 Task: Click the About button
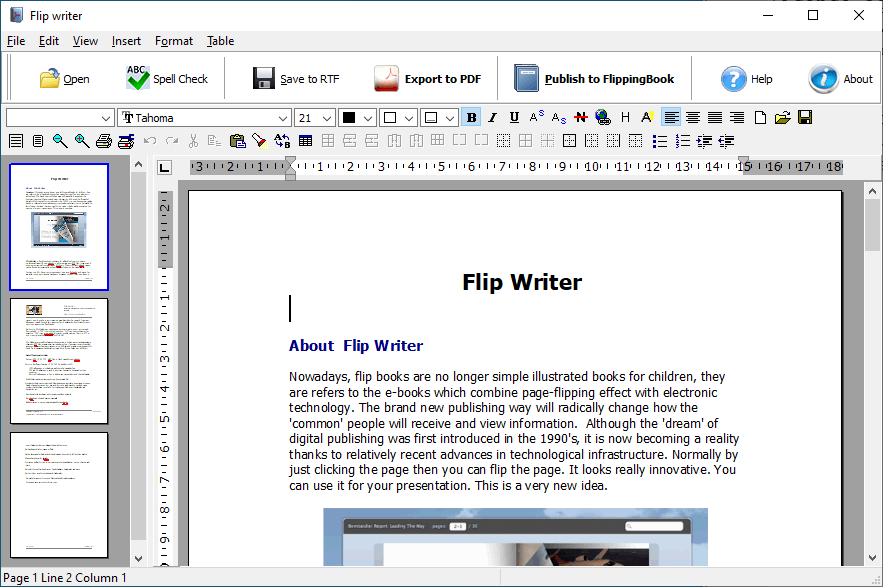tap(840, 79)
